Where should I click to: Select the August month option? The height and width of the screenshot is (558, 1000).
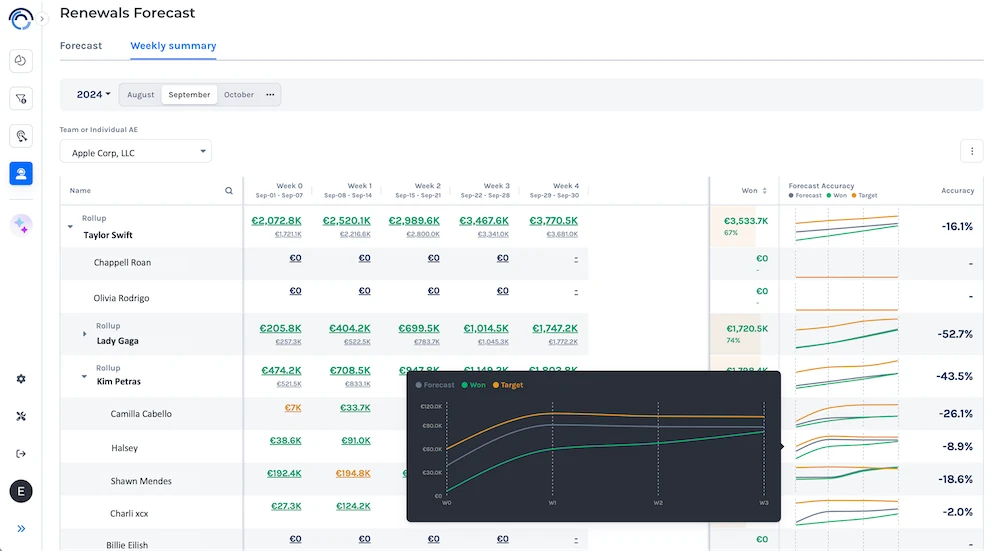click(x=141, y=95)
